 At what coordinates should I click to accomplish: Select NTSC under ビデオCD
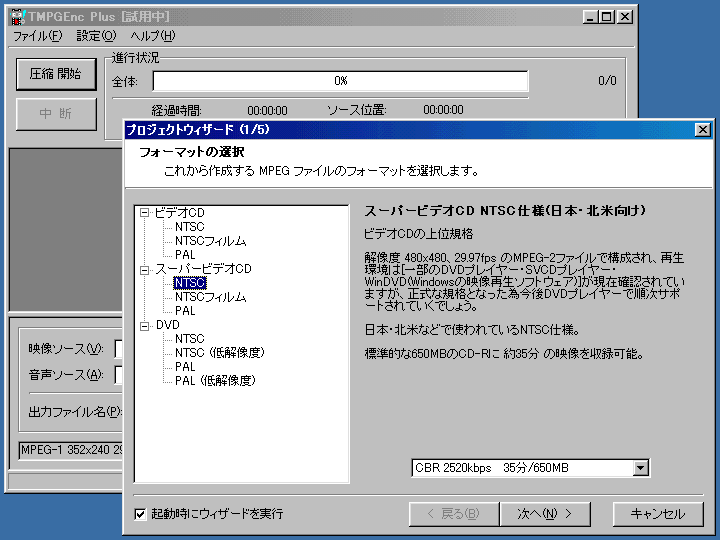tap(190, 227)
